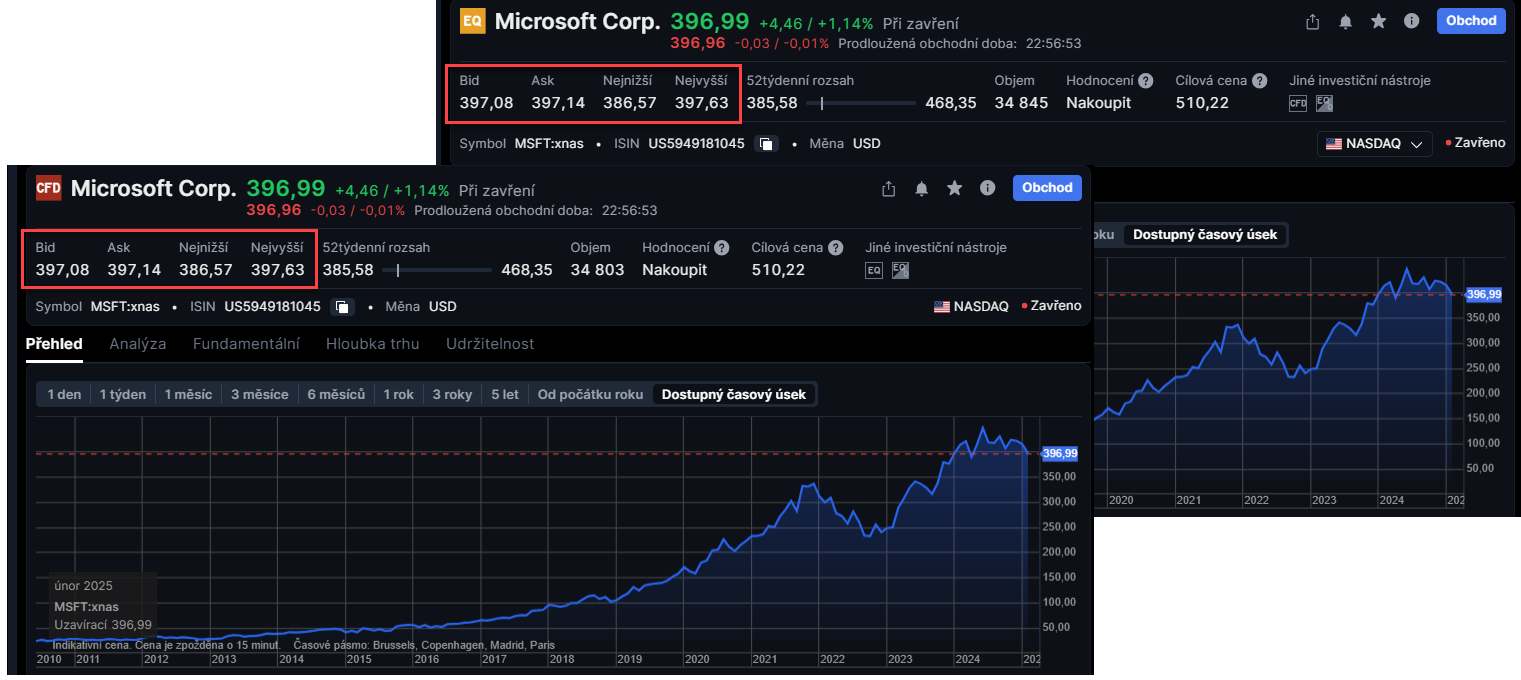Image resolution: width=1521 pixels, height=680 pixels.
Task: Click the US flag beside NASDAQ in CFD window
Action: tap(942, 307)
